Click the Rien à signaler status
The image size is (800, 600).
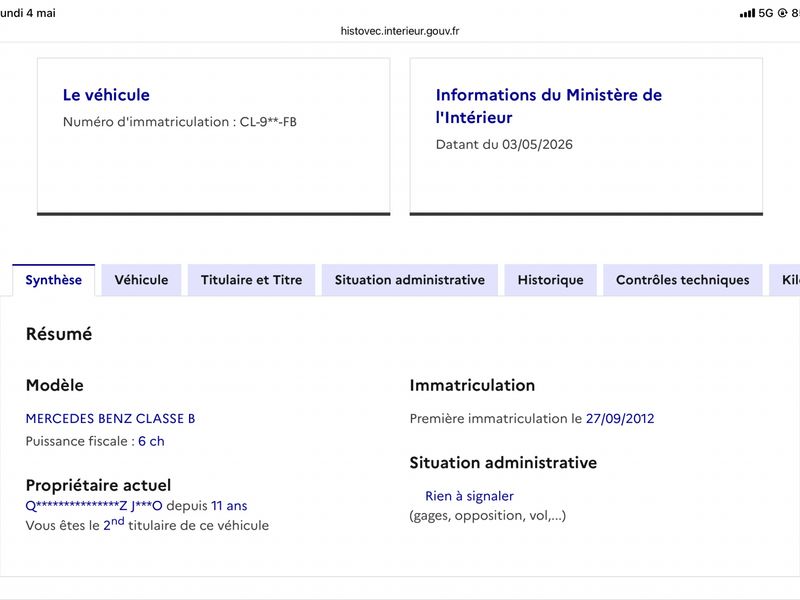tap(469, 496)
